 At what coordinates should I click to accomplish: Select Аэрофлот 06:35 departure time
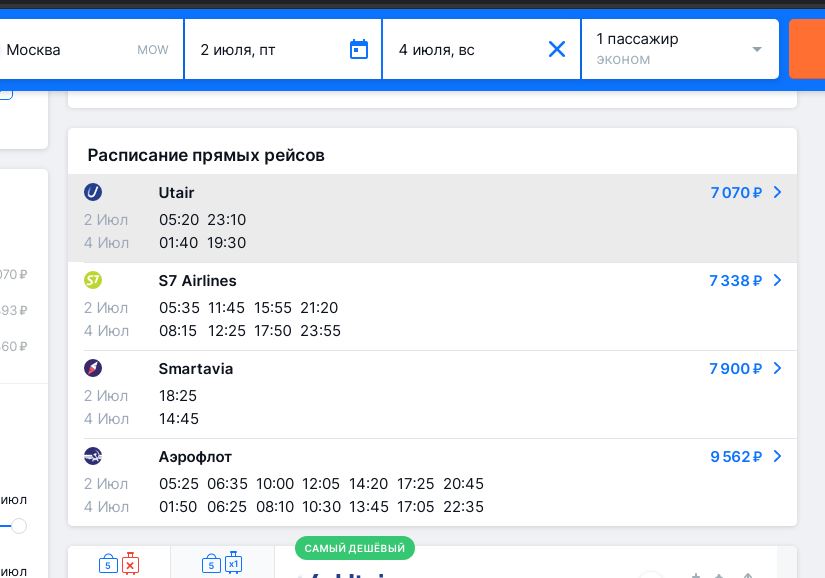point(227,483)
